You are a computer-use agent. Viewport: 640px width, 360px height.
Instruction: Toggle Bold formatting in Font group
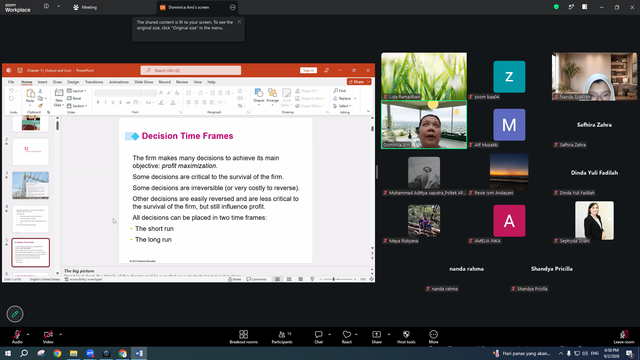98,102
